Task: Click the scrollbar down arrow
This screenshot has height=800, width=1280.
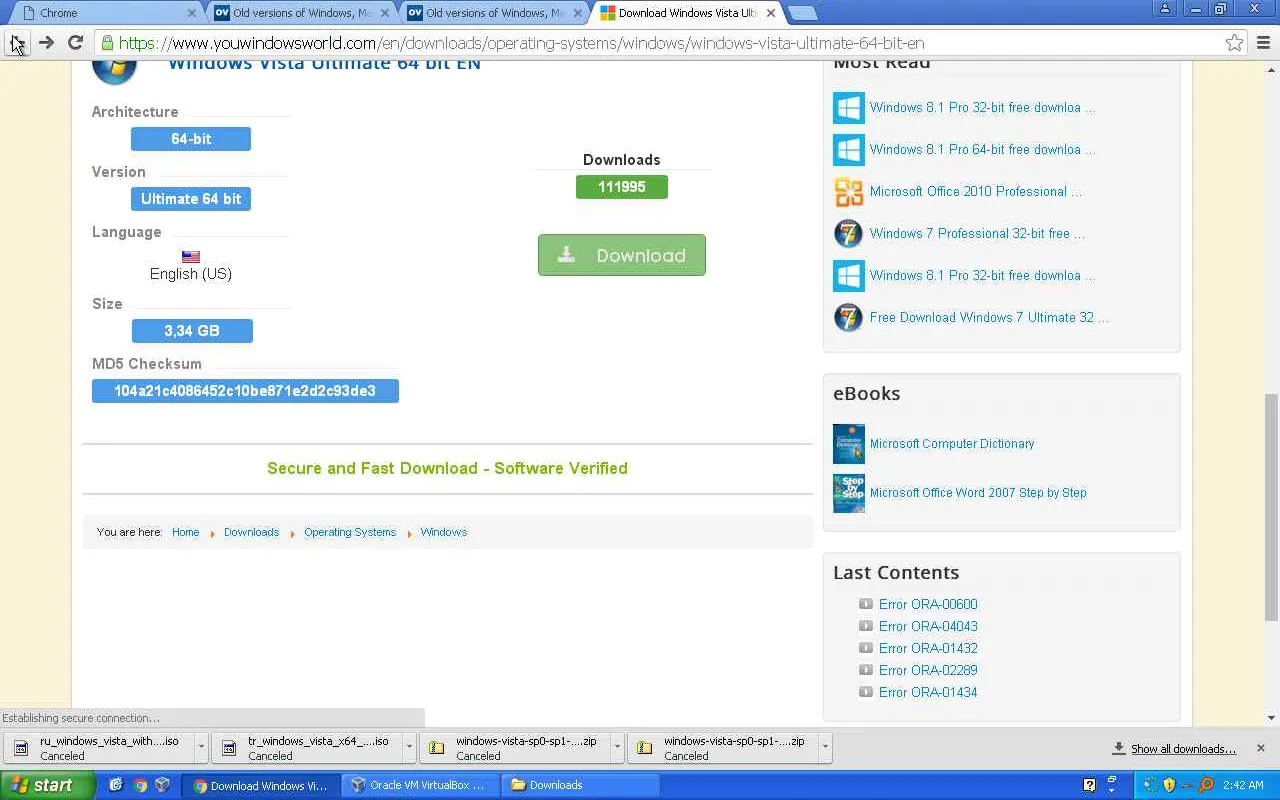Action: [x=1272, y=717]
